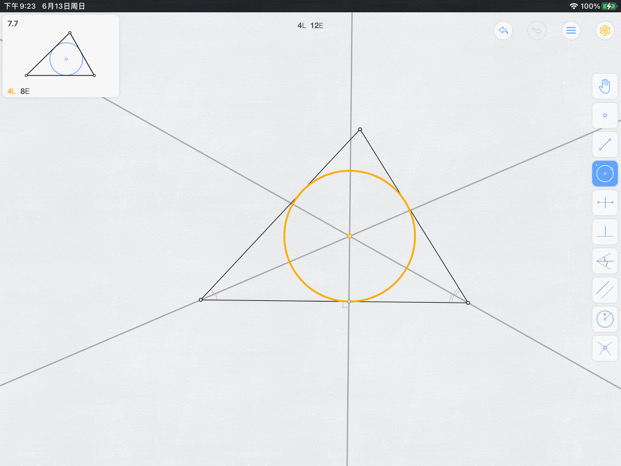Select the Compass tool
Viewport: 621px width, 466px height.
point(605,319)
